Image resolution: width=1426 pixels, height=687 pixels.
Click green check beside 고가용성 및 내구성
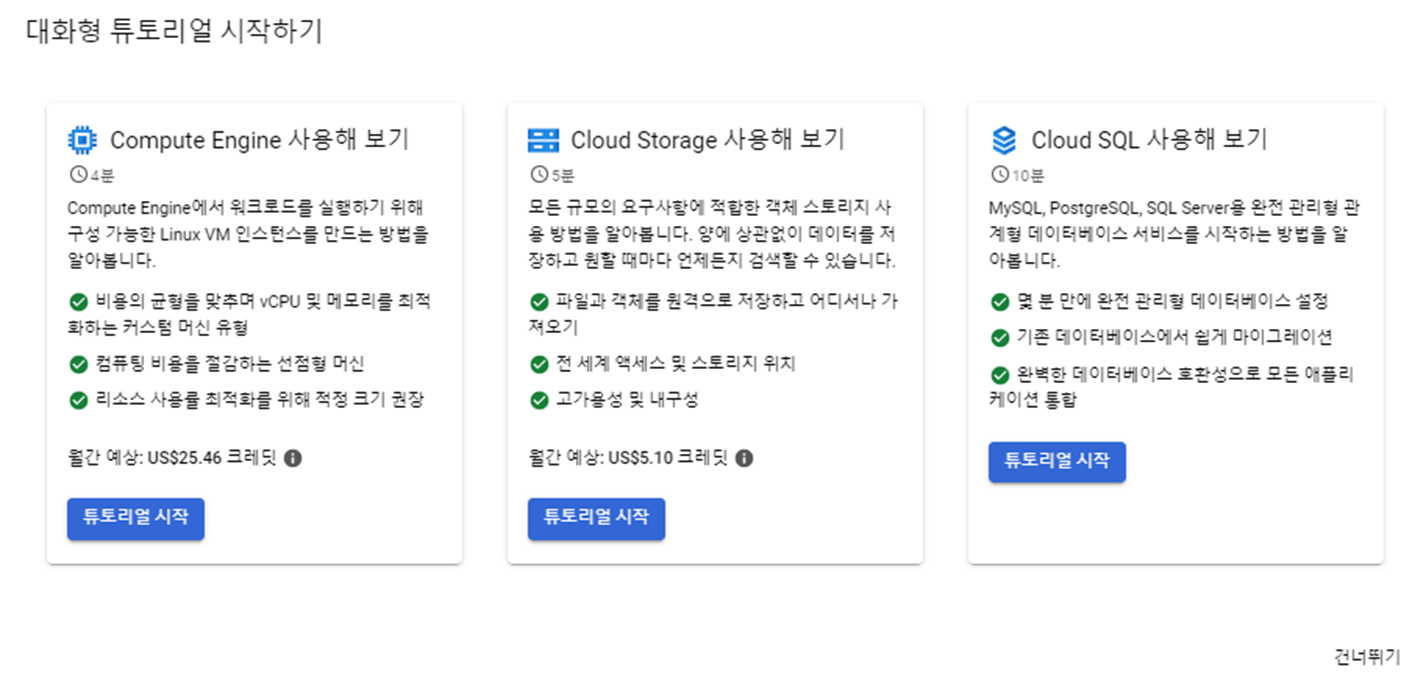point(539,400)
